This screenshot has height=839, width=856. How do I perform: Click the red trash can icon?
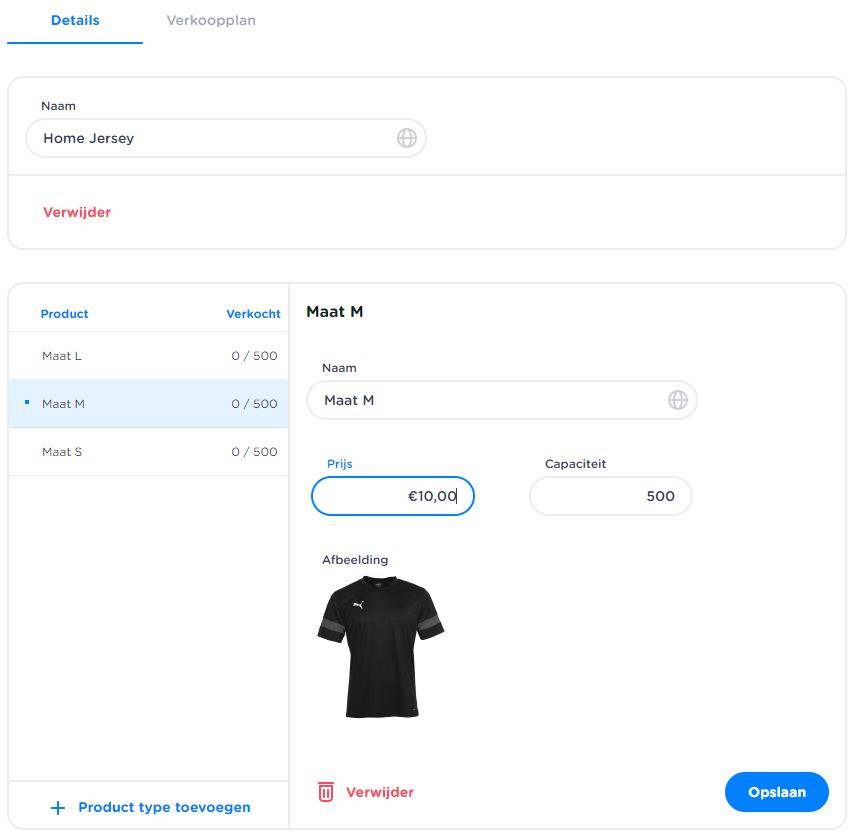326,792
